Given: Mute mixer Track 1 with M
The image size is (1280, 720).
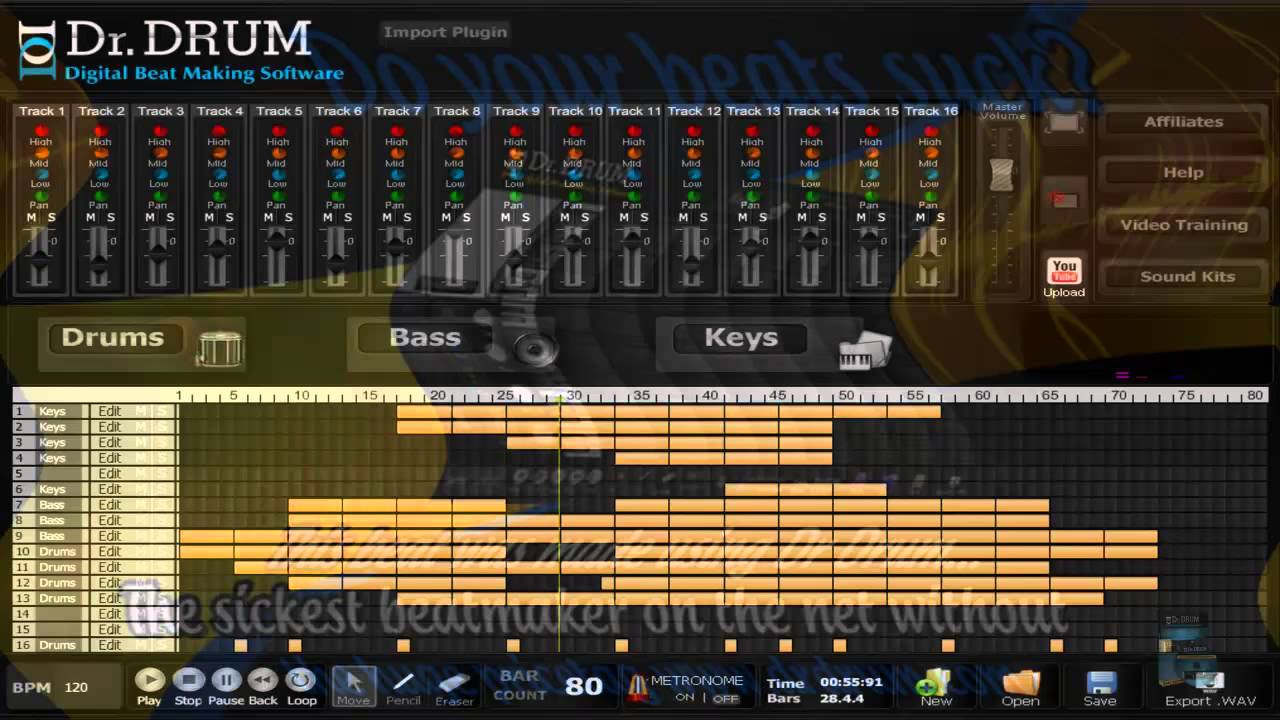Looking at the screenshot, I should (x=32, y=218).
